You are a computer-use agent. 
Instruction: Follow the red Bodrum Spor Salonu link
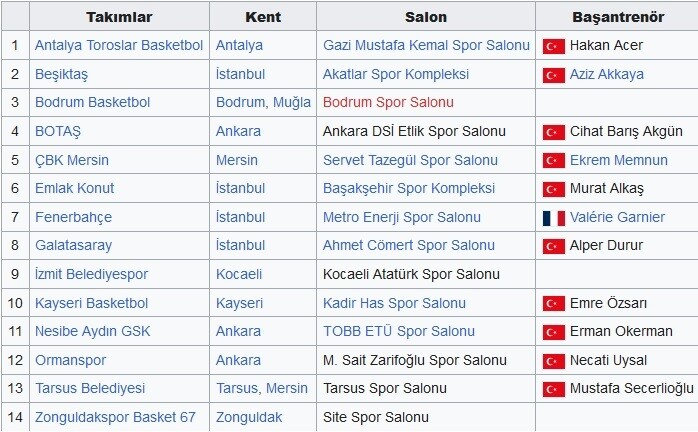(x=388, y=102)
